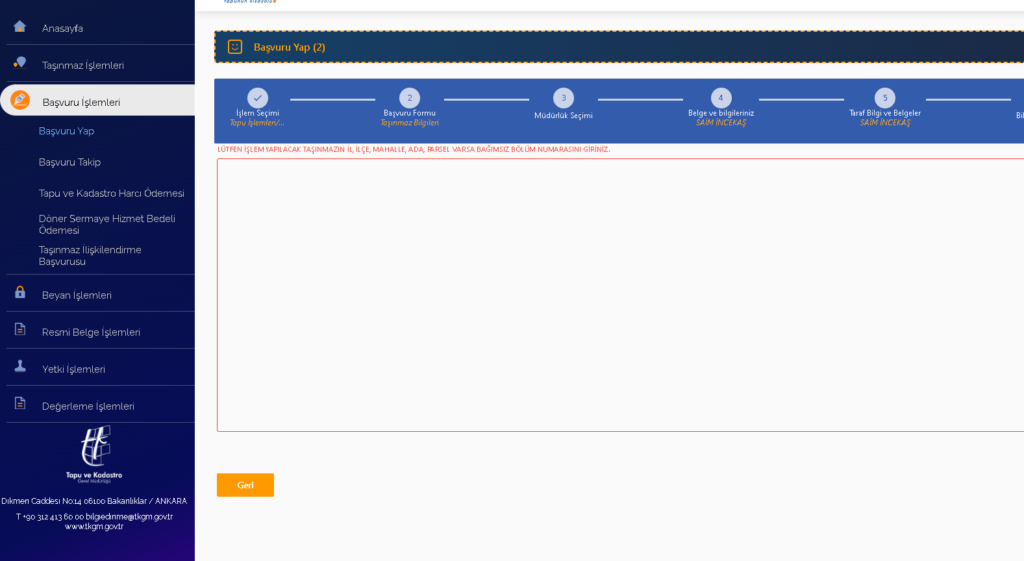The image size is (1024, 561).
Task: Click the Başvuru Yap (2) header title
Action: tap(289, 47)
